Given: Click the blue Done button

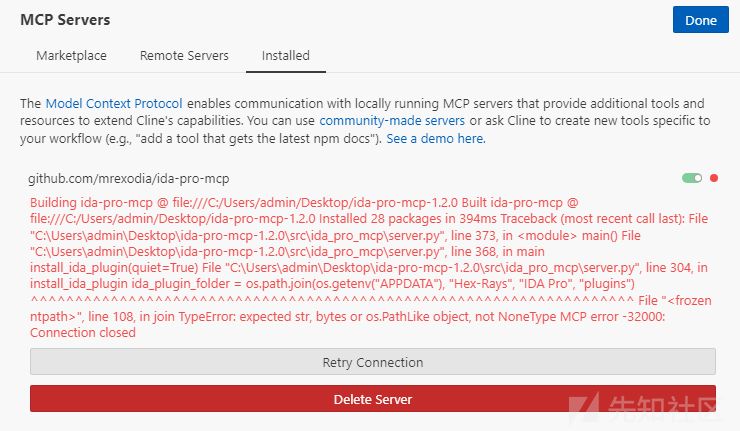Looking at the screenshot, I should coord(700,20).
